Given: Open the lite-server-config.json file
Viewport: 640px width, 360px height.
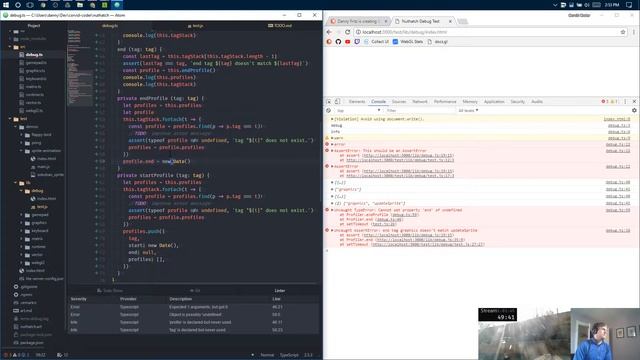Looking at the screenshot, I should [x=41, y=278].
